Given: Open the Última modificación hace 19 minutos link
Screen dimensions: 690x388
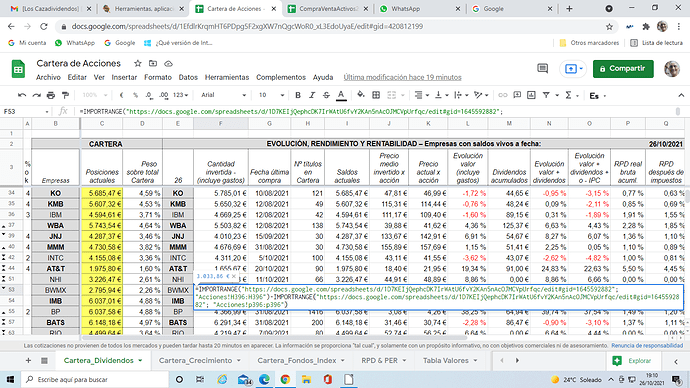Looking at the screenshot, I should click(402, 77).
